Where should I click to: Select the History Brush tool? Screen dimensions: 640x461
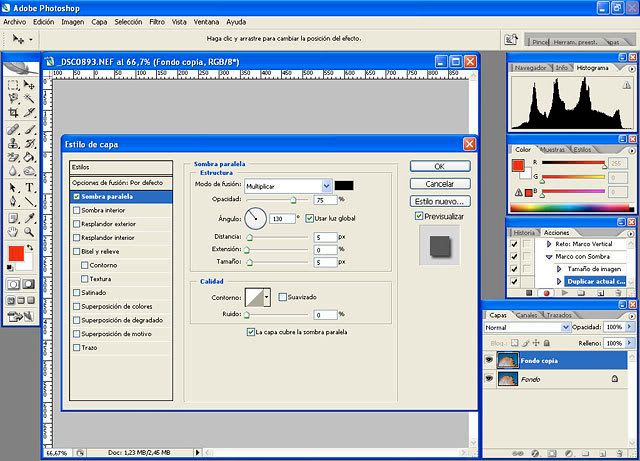pyautogui.click(x=29, y=143)
